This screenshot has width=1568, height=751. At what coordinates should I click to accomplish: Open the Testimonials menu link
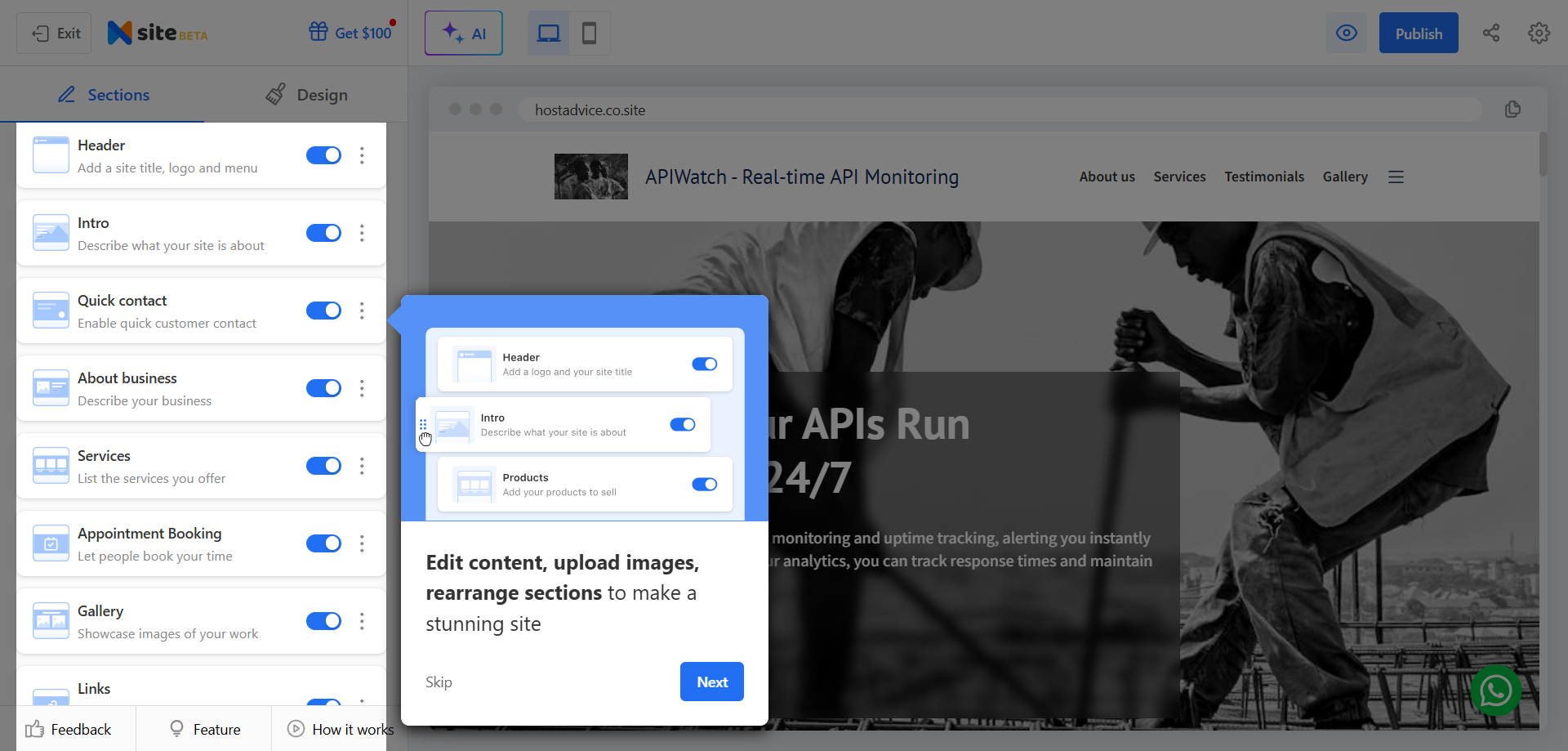coord(1264,177)
